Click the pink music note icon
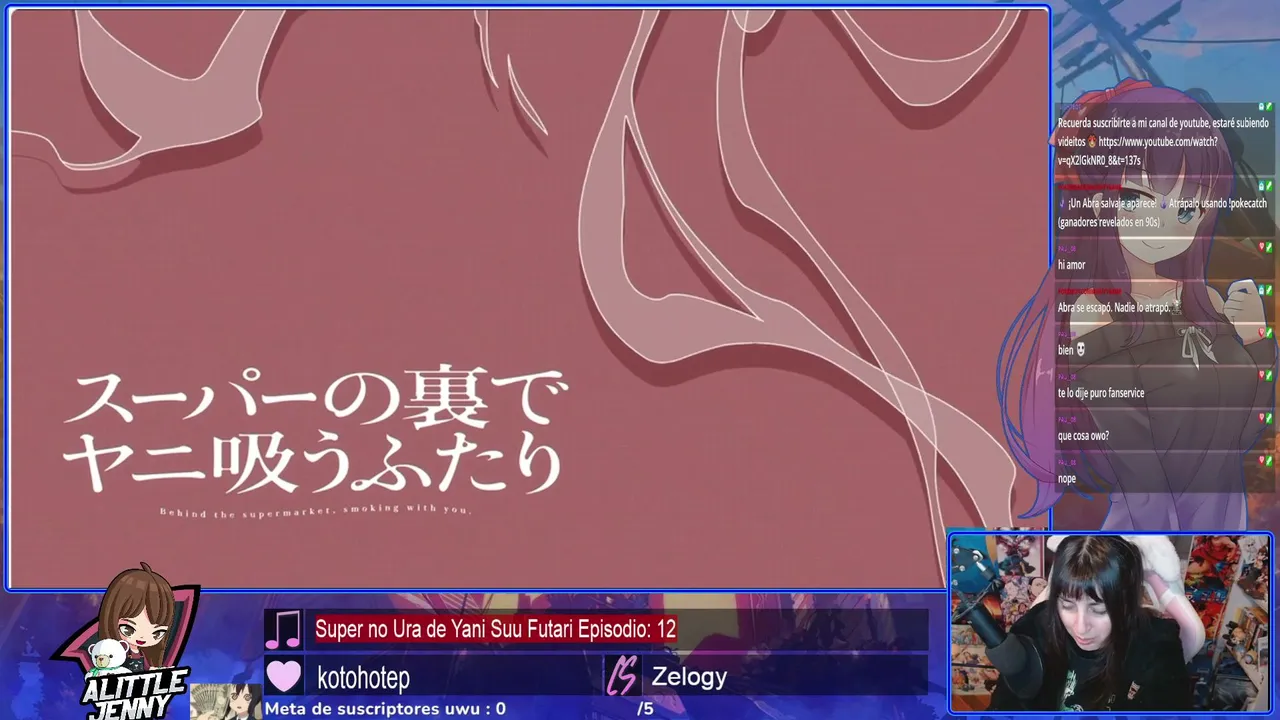The width and height of the screenshot is (1280, 720). [x=283, y=630]
